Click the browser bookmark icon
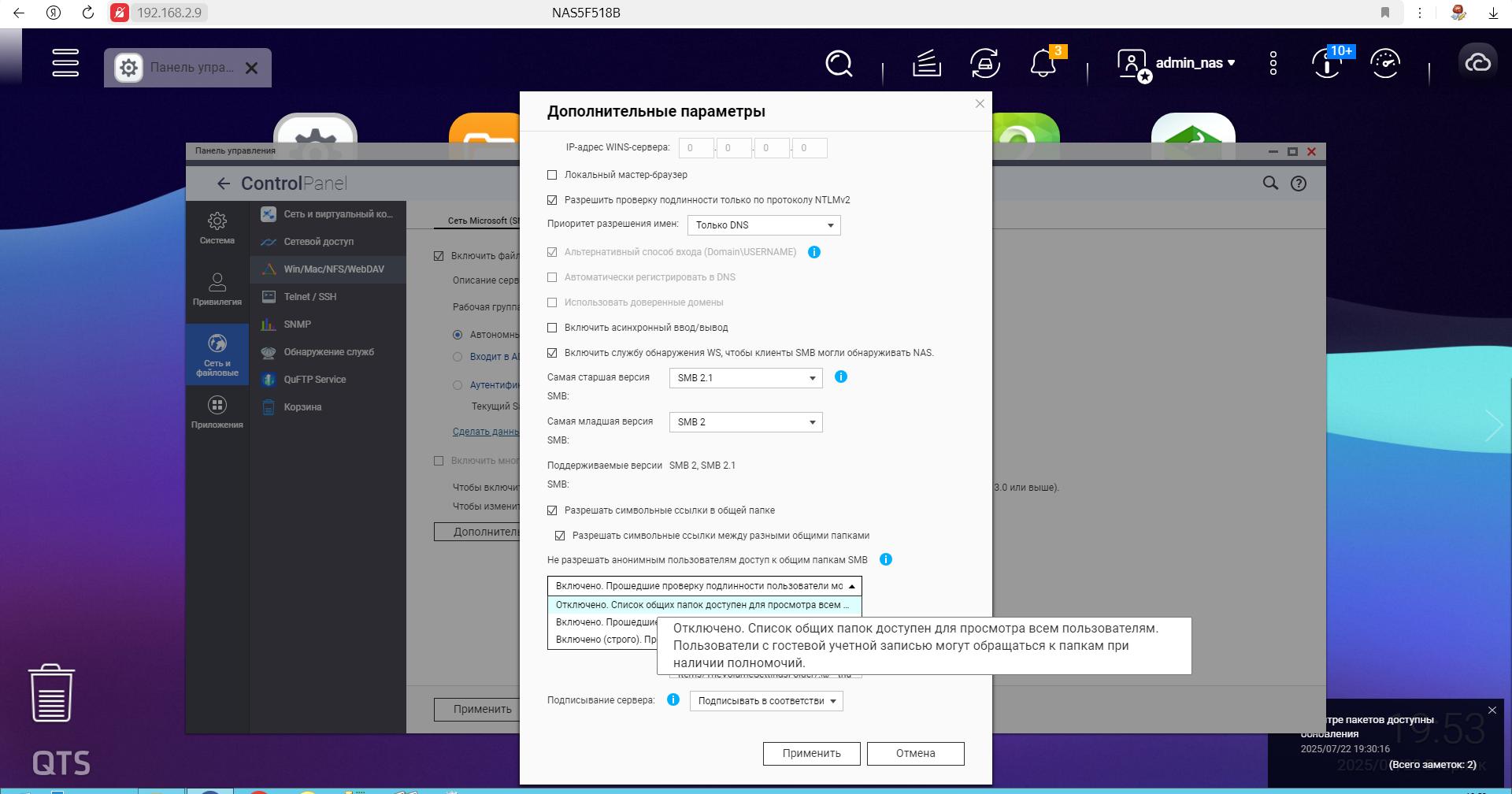Image resolution: width=1512 pixels, height=794 pixels. click(x=1385, y=13)
